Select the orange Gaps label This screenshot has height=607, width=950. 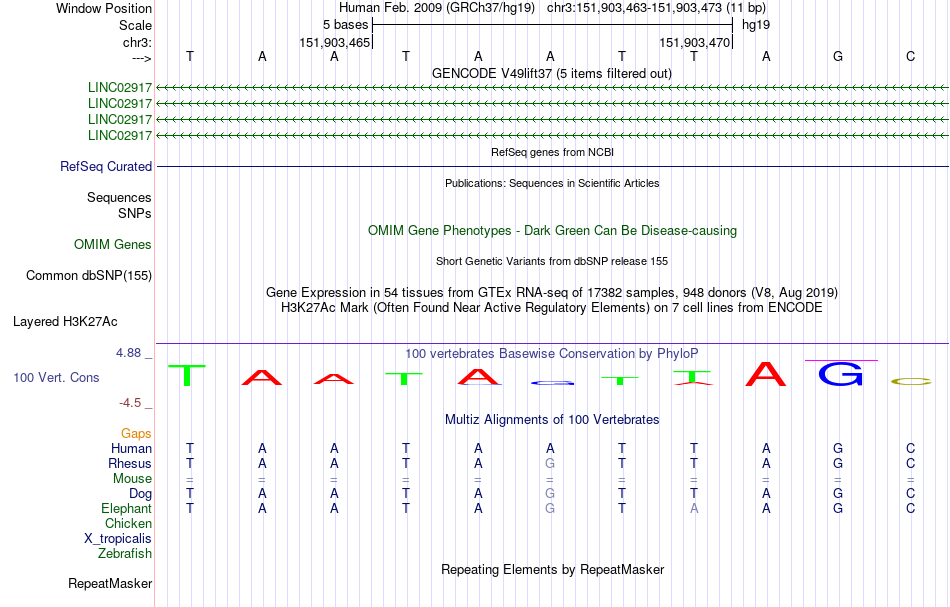click(136, 433)
